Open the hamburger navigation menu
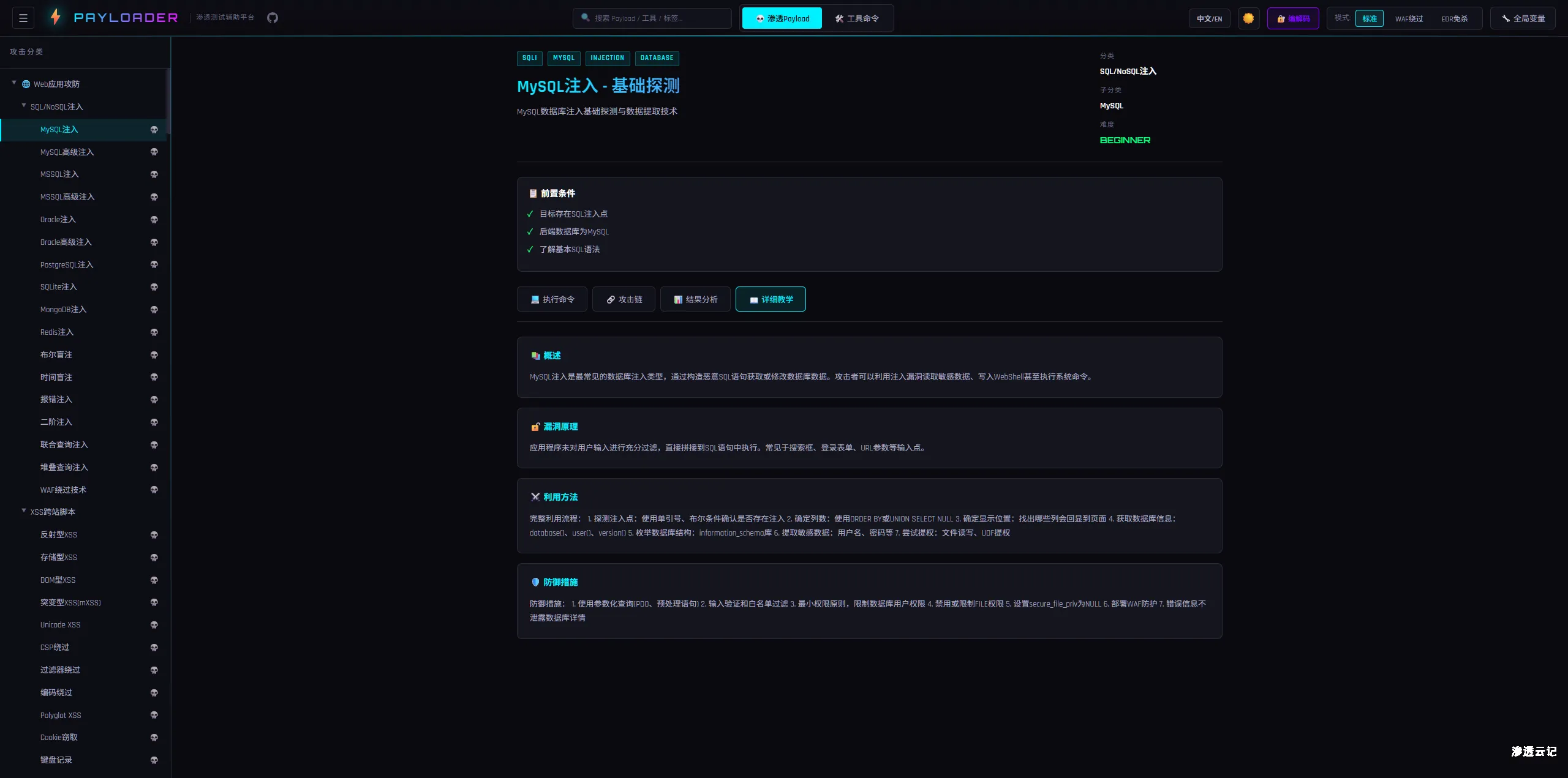1568x778 pixels. [x=23, y=18]
